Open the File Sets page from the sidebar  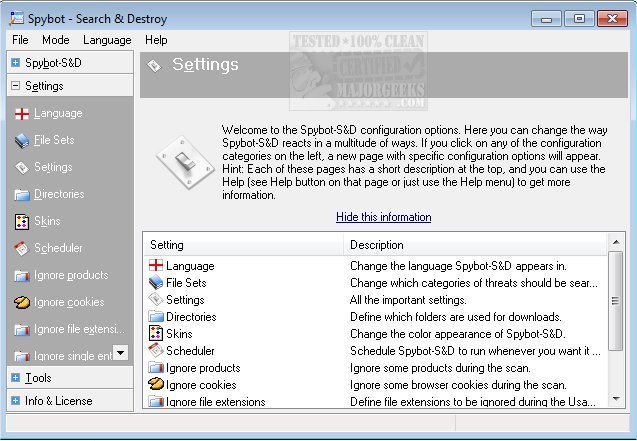54,140
